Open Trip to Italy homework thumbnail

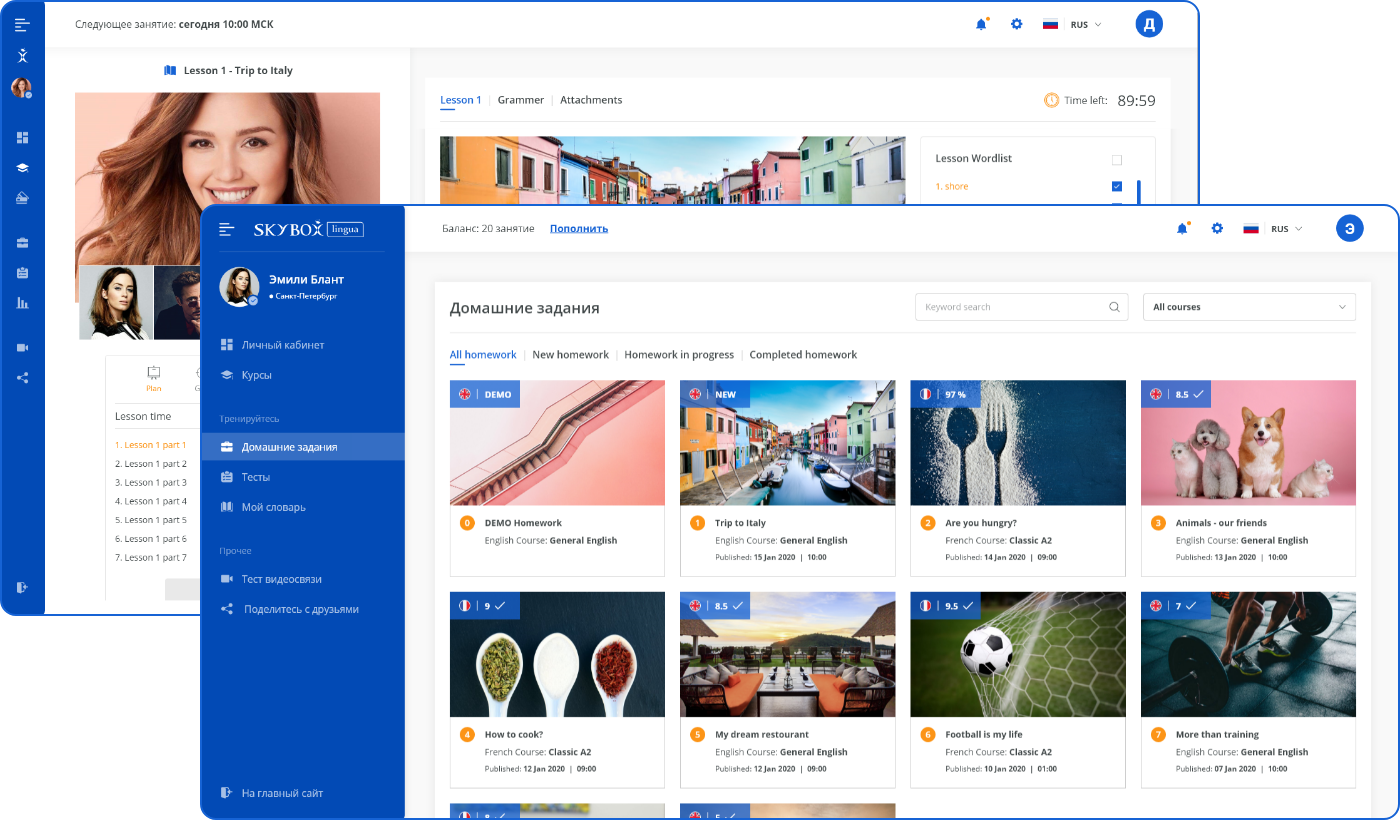tap(787, 443)
